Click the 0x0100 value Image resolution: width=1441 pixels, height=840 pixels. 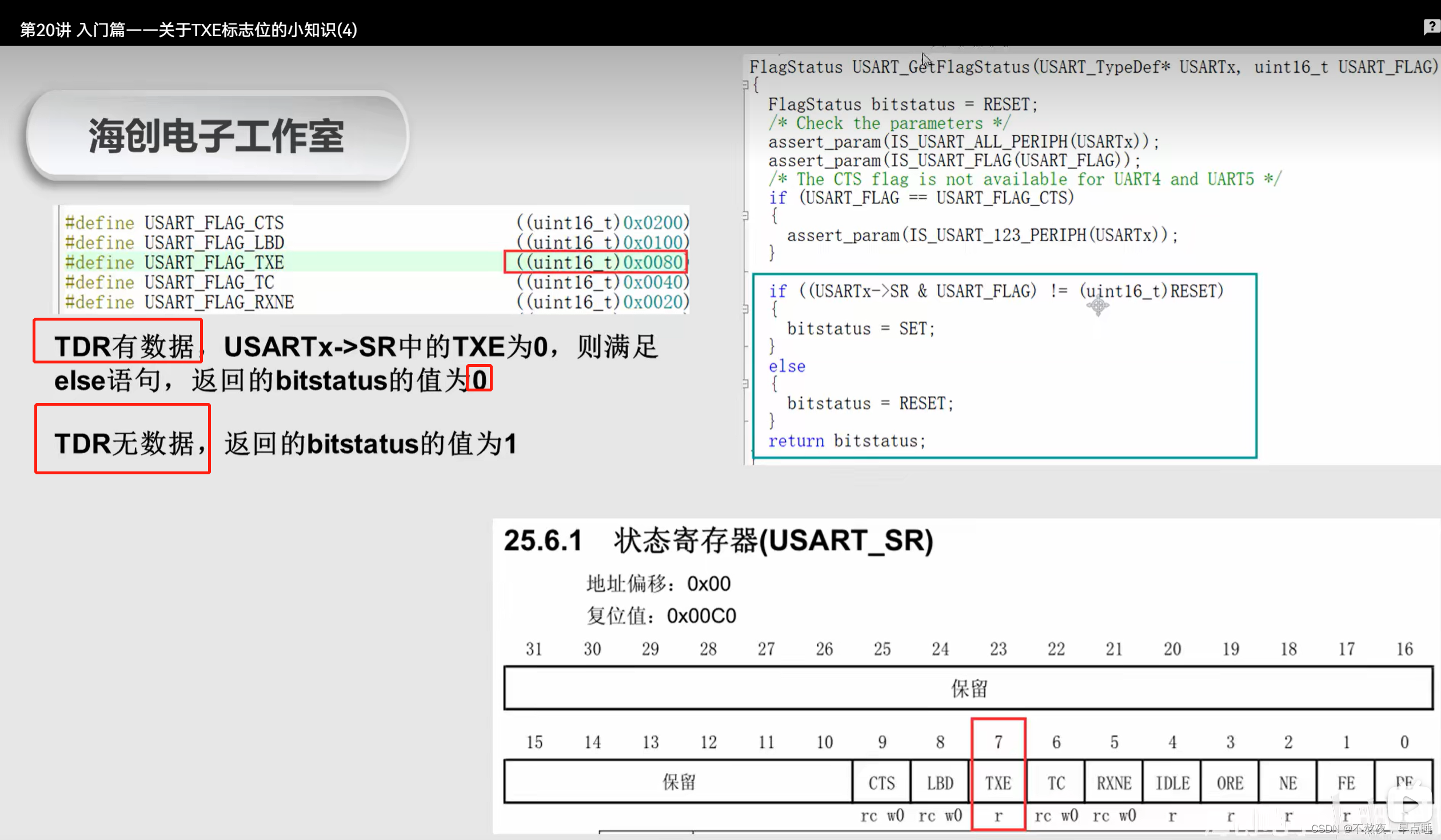point(652,242)
